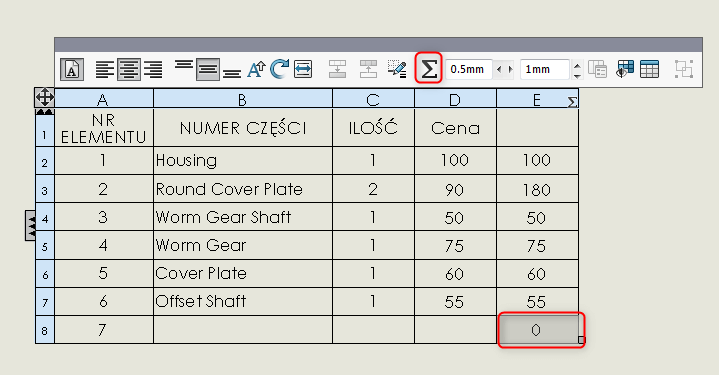The image size is (719, 375).
Task: Decrease 0.5mm value with left arrow
Action: pyautogui.click(x=498, y=69)
